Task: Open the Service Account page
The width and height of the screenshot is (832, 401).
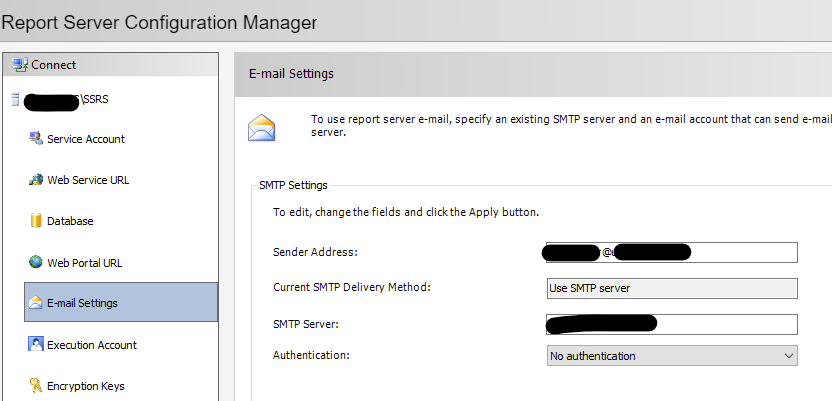Action: pos(86,139)
